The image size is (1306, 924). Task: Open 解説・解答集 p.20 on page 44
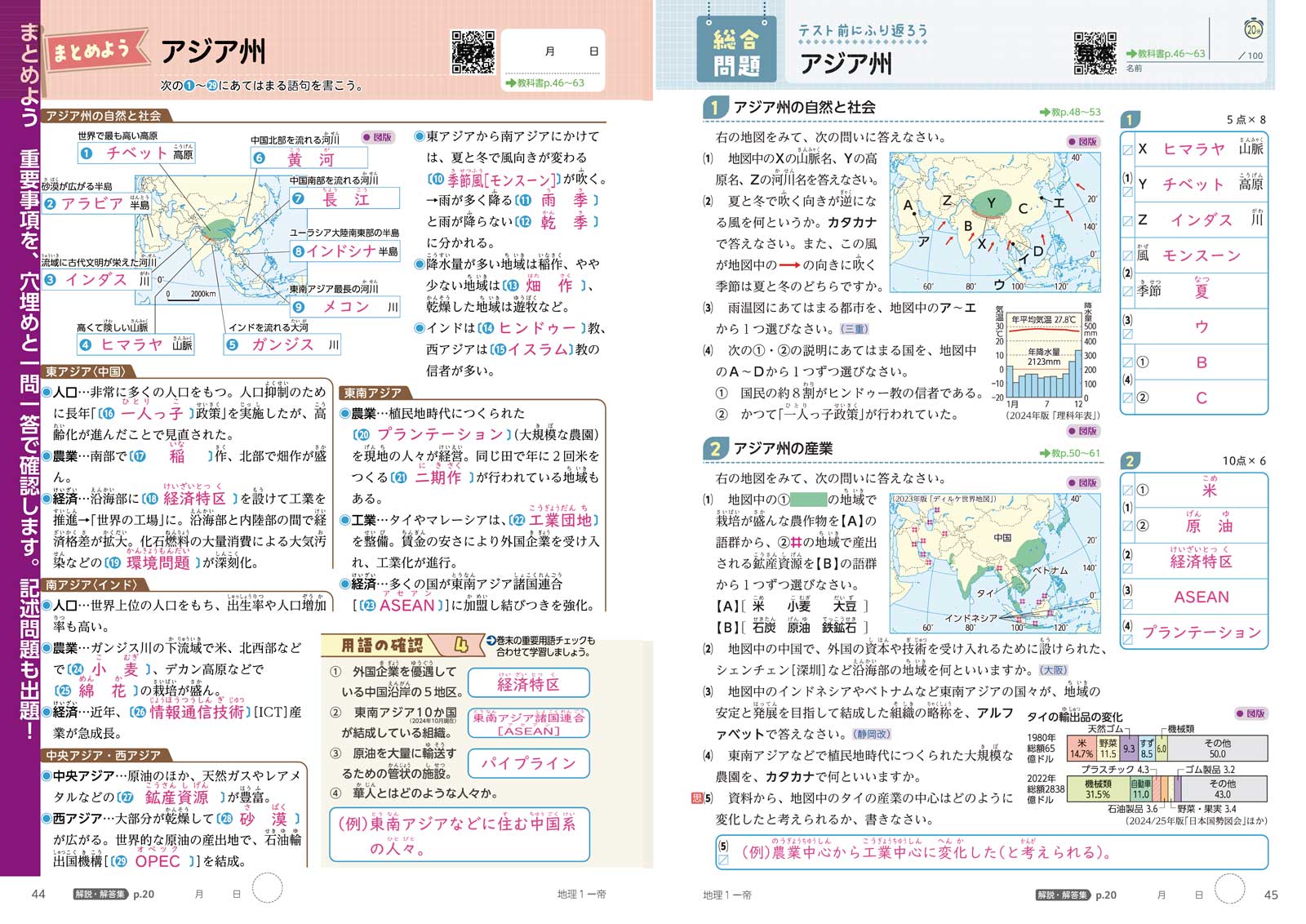point(113,895)
